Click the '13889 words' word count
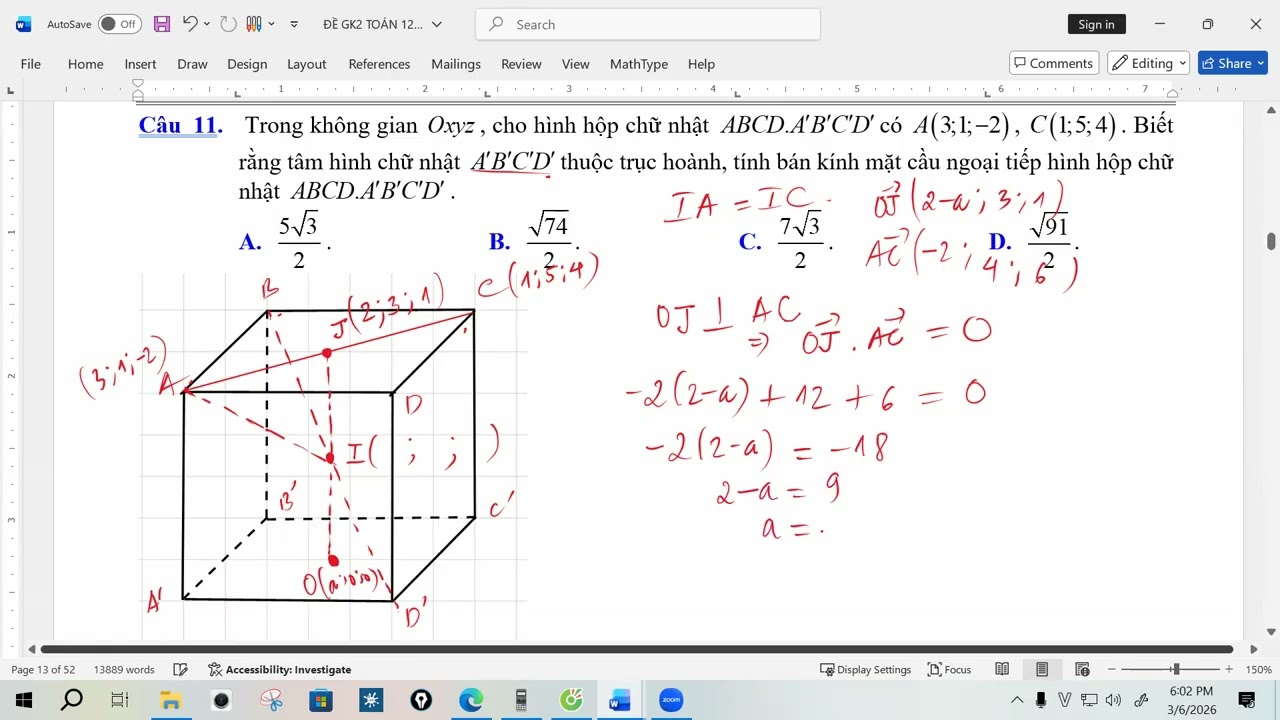Viewport: 1280px width, 720px height. pos(124,670)
